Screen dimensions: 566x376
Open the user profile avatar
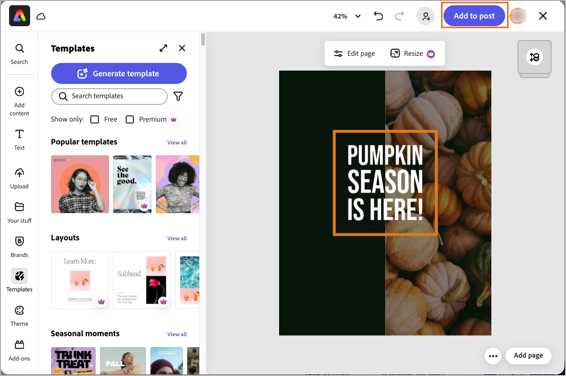point(518,16)
